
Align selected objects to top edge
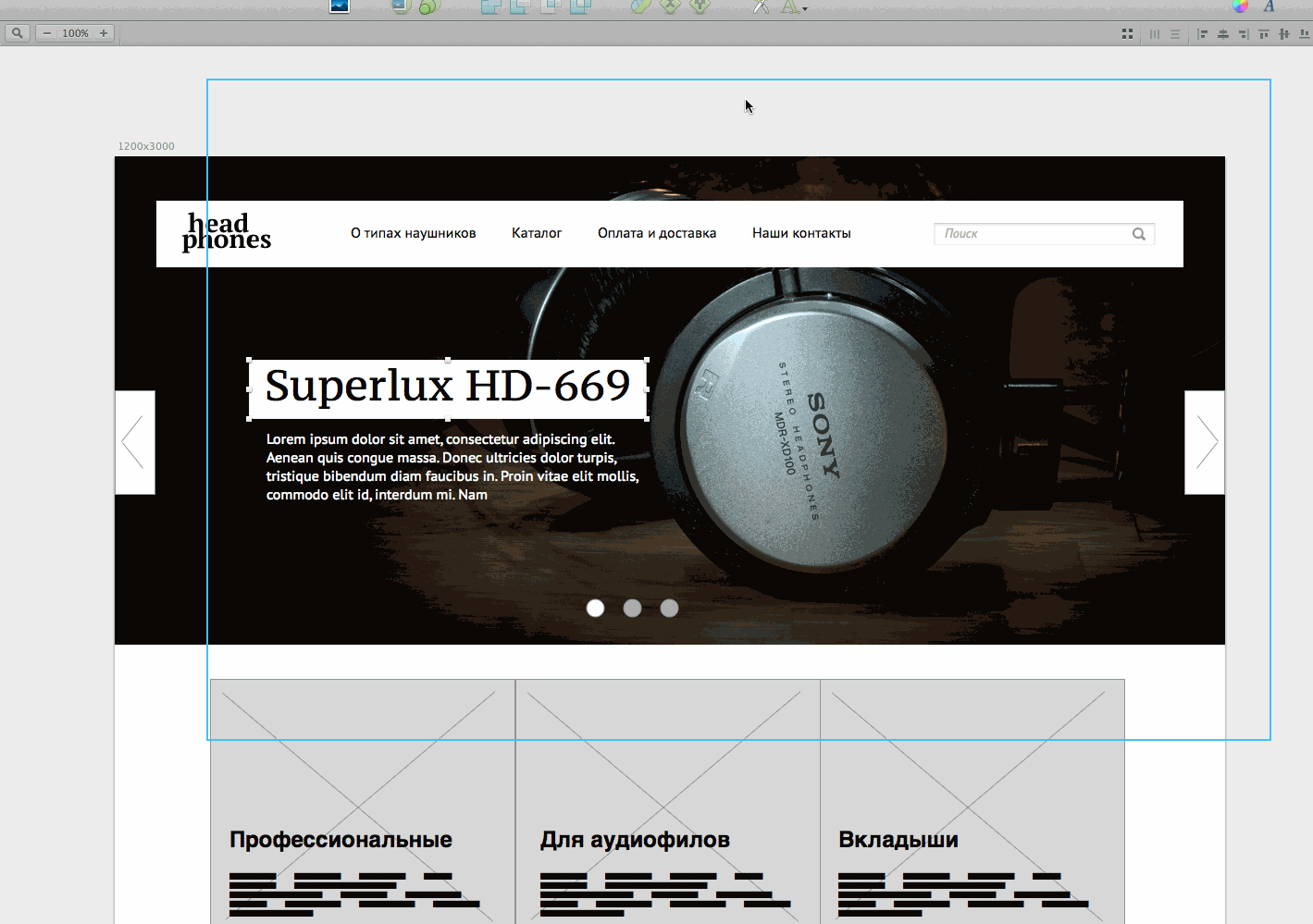point(1264,34)
